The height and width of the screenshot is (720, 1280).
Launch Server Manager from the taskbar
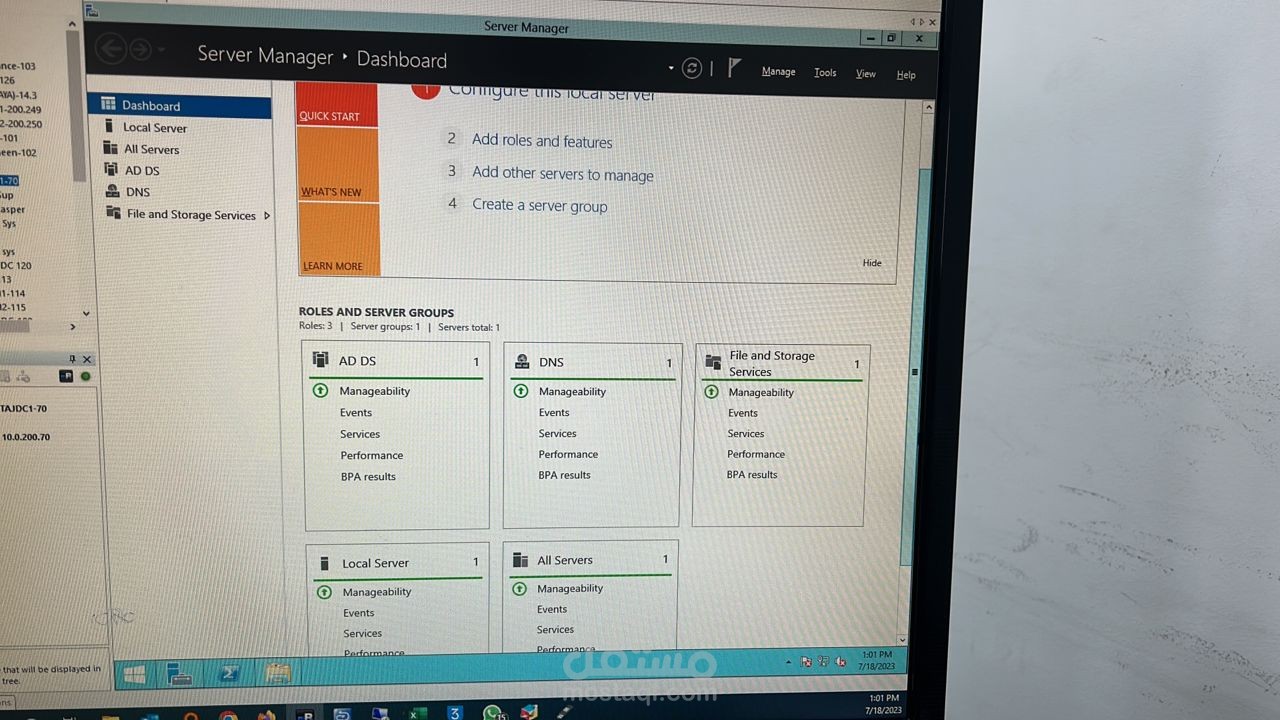[180, 674]
